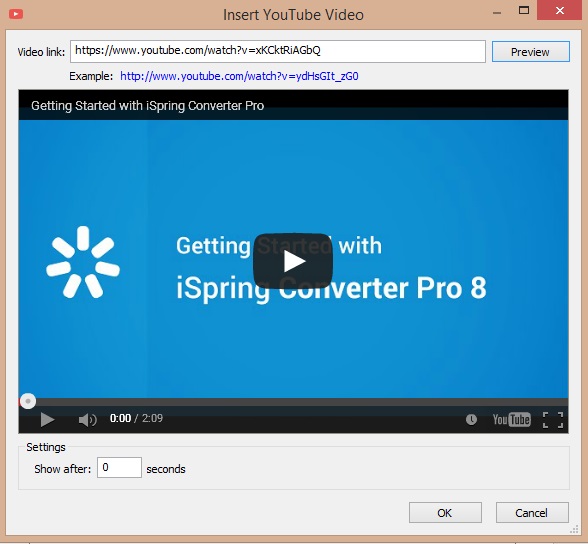This screenshot has height=544, width=588.
Task: Minimize the Insert YouTube Video window
Action: coord(497,13)
